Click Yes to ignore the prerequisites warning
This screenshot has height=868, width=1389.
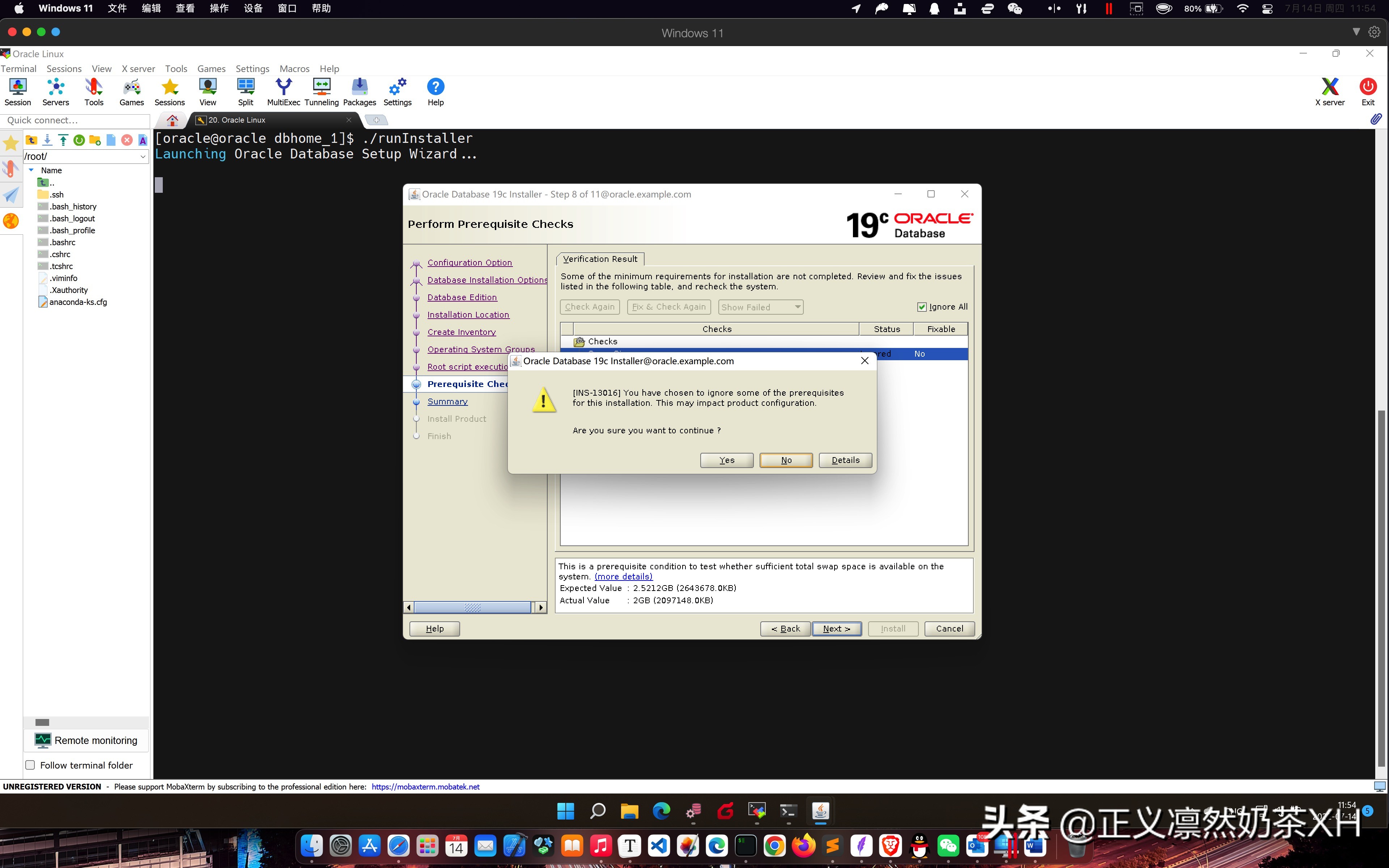(x=726, y=460)
